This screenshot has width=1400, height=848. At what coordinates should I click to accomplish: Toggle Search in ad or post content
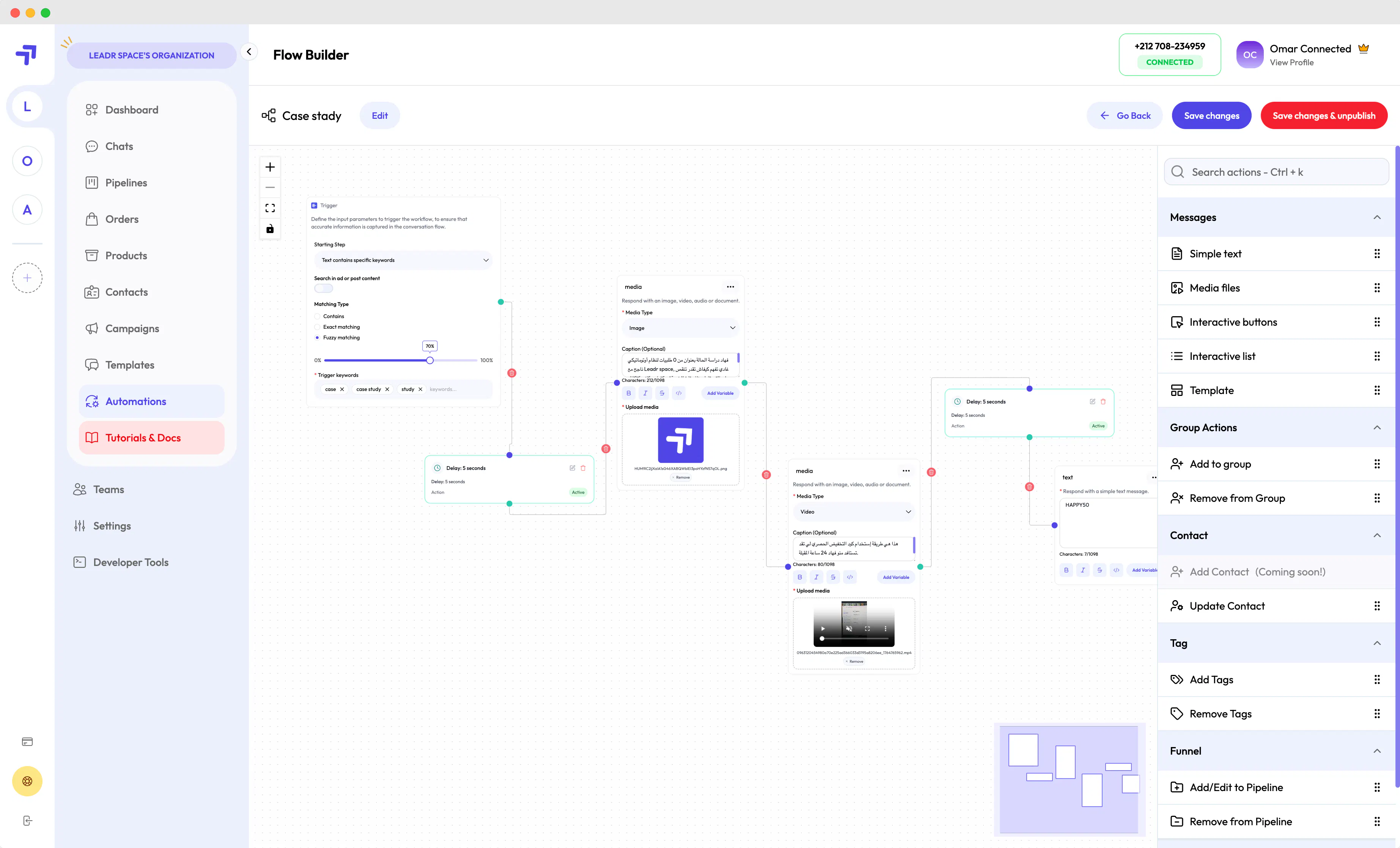coord(323,288)
